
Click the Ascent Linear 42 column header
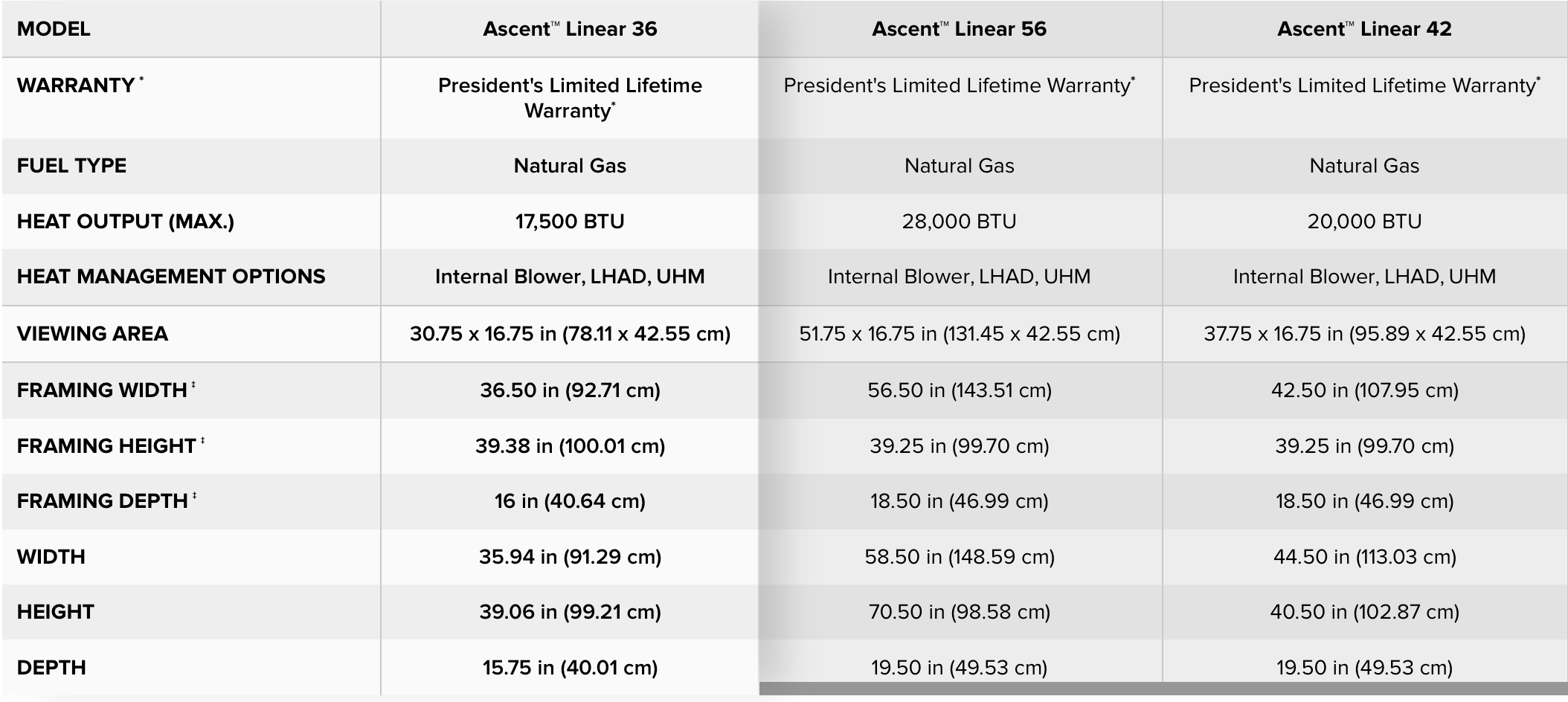[1364, 29]
